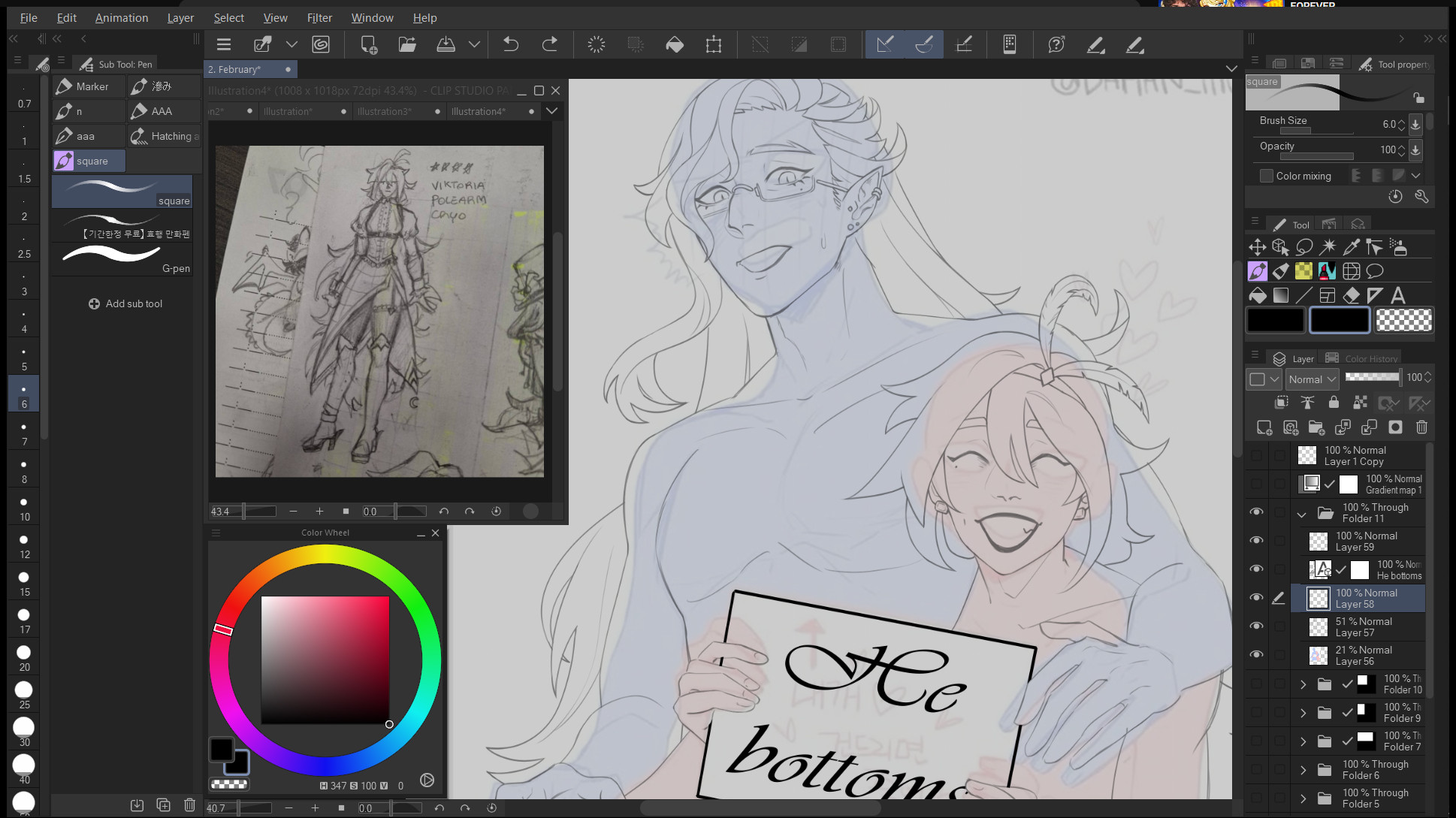This screenshot has width=1456, height=818.
Task: Toggle visibility of Folder 11
Action: coord(1256,512)
